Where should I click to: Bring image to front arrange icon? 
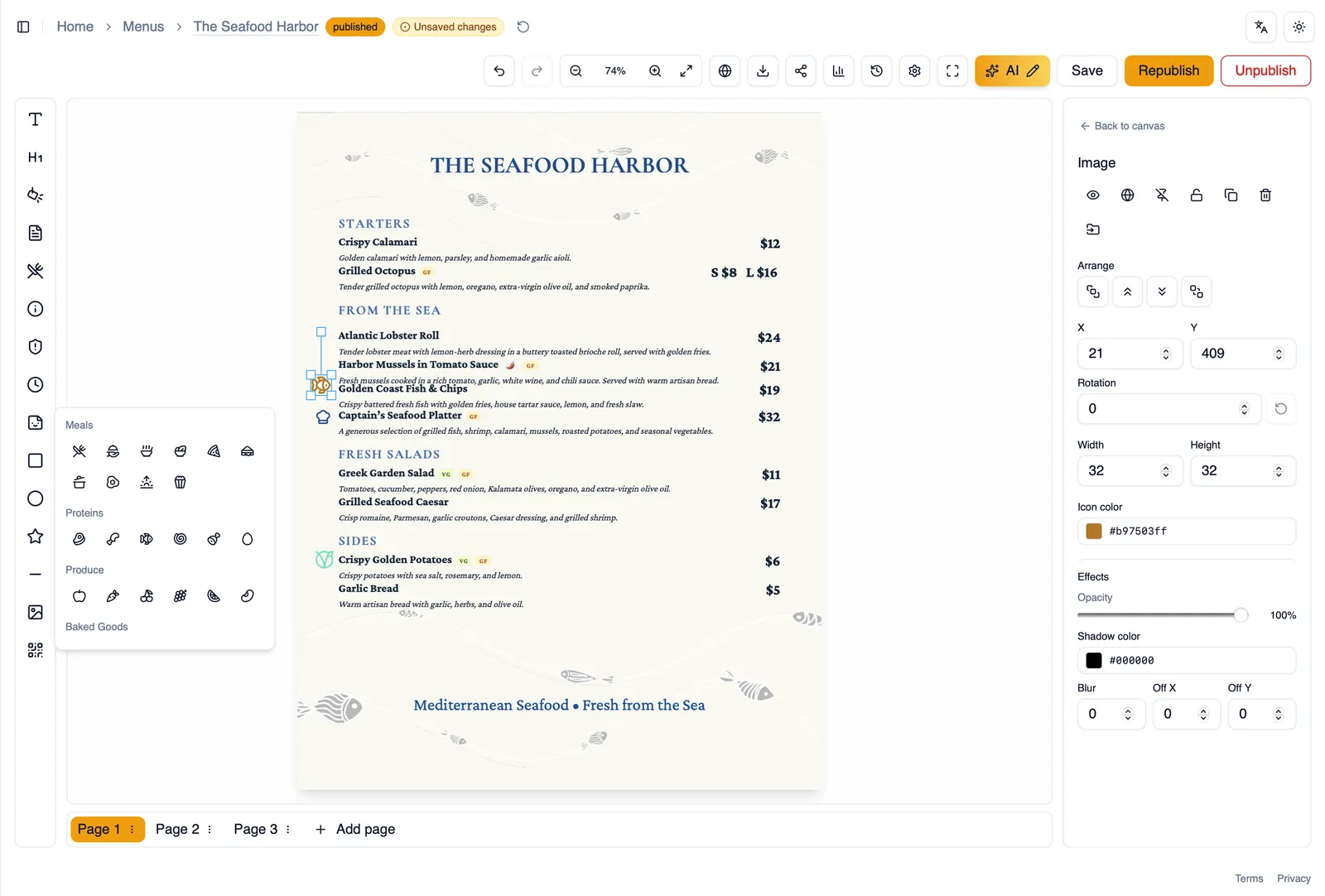pyautogui.click(x=1093, y=291)
